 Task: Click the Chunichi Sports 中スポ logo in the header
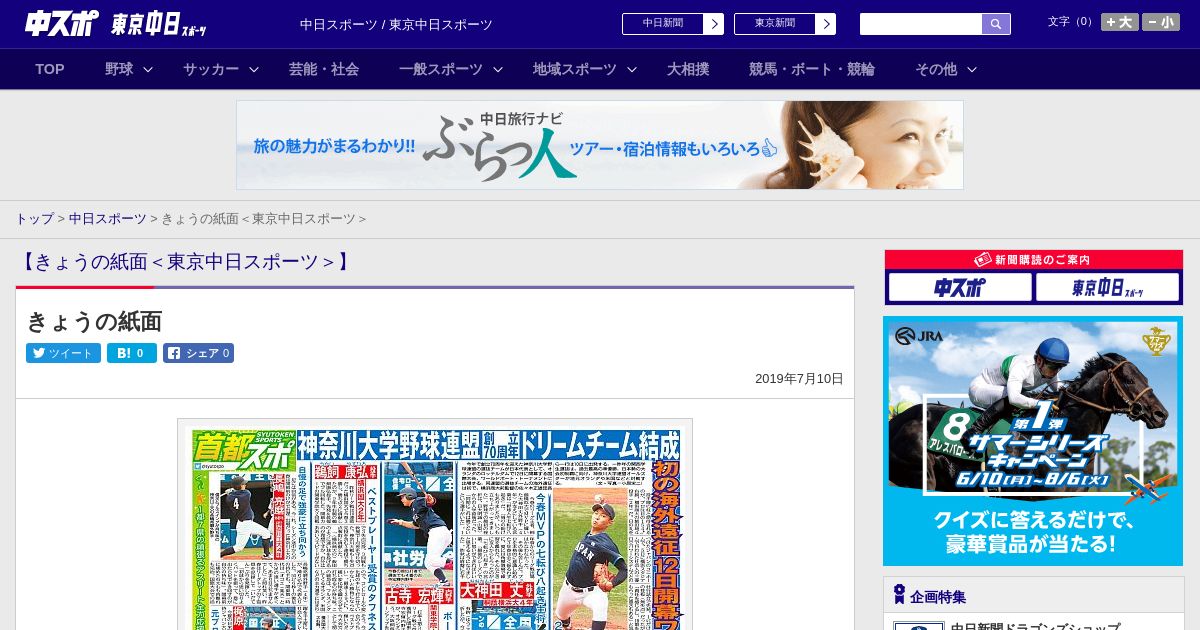tap(62, 23)
